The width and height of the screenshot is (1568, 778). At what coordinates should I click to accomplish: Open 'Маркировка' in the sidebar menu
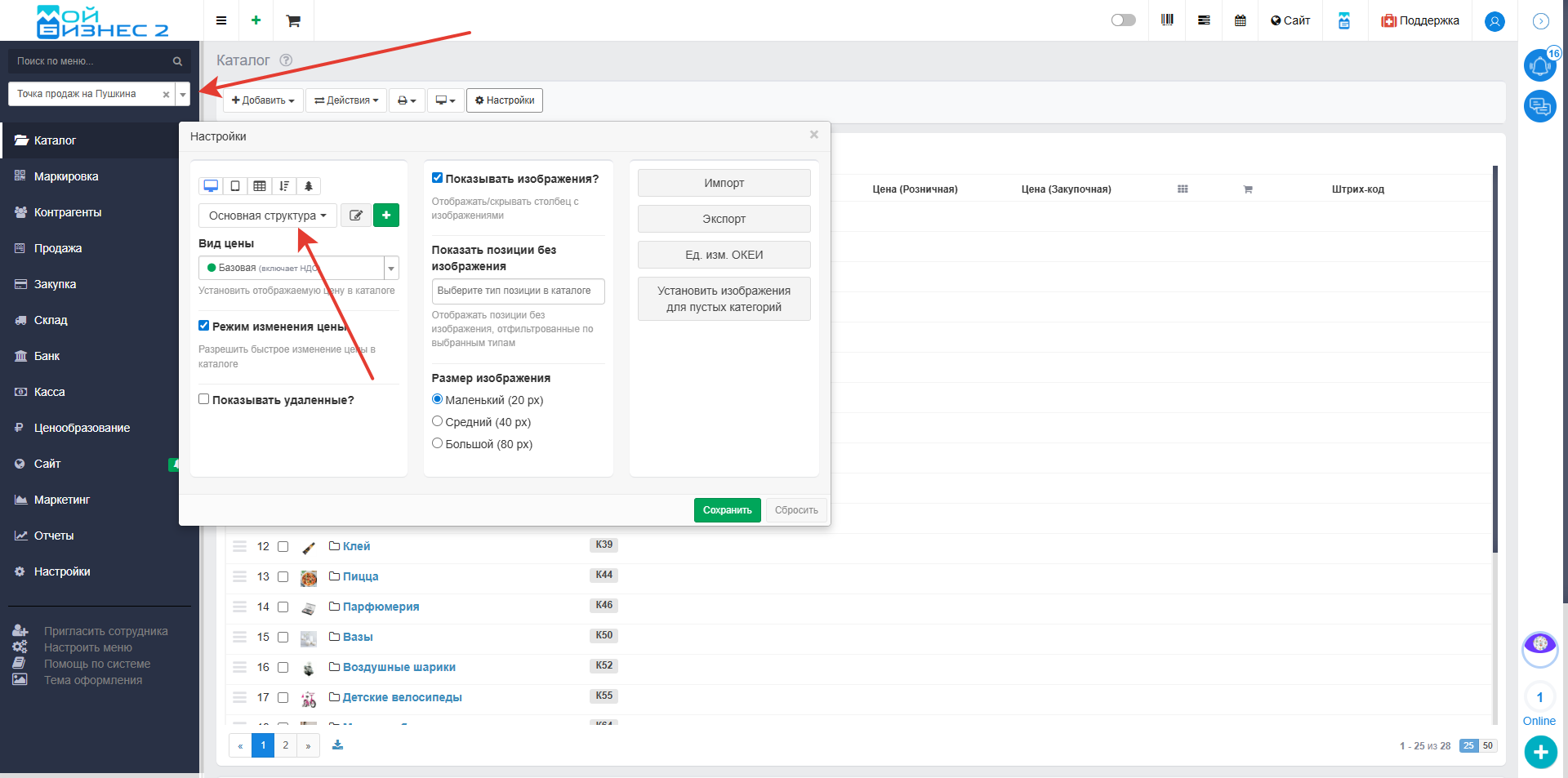66,176
